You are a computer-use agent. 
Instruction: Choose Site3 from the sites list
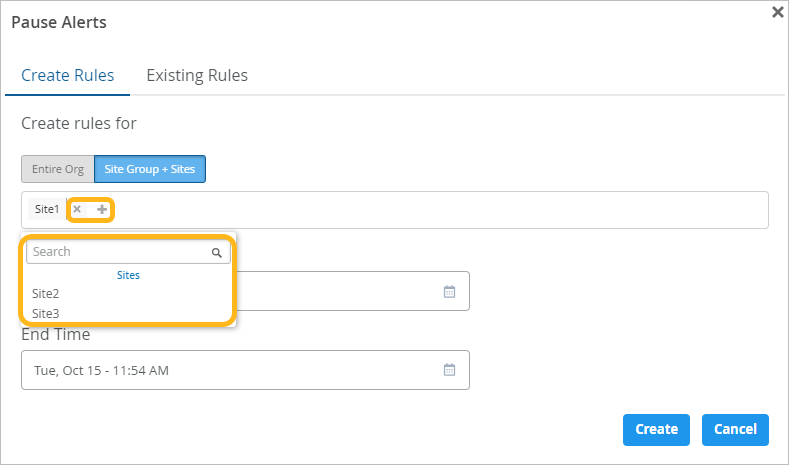point(46,313)
